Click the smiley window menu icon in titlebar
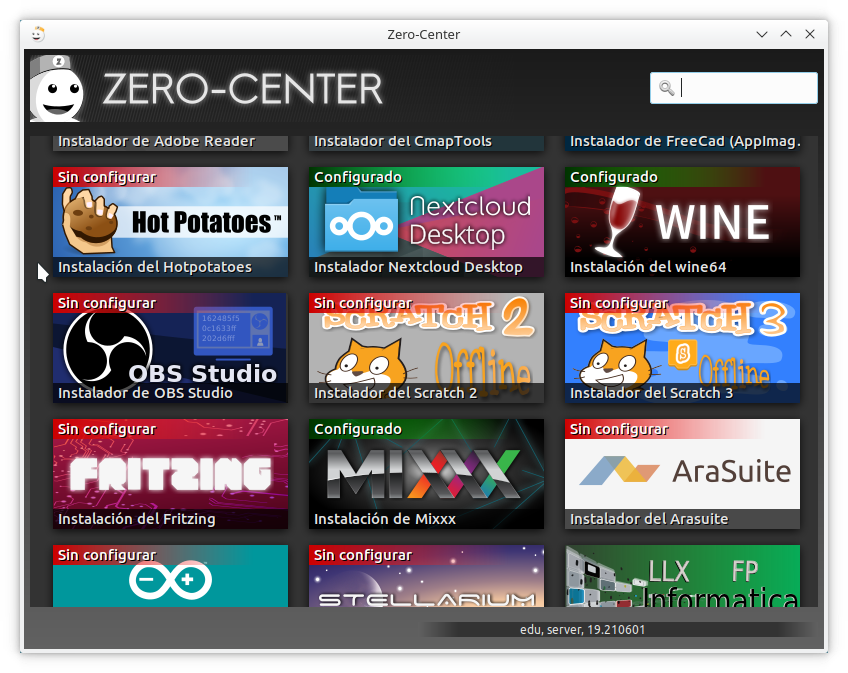This screenshot has height=673, width=848. pos(37,33)
